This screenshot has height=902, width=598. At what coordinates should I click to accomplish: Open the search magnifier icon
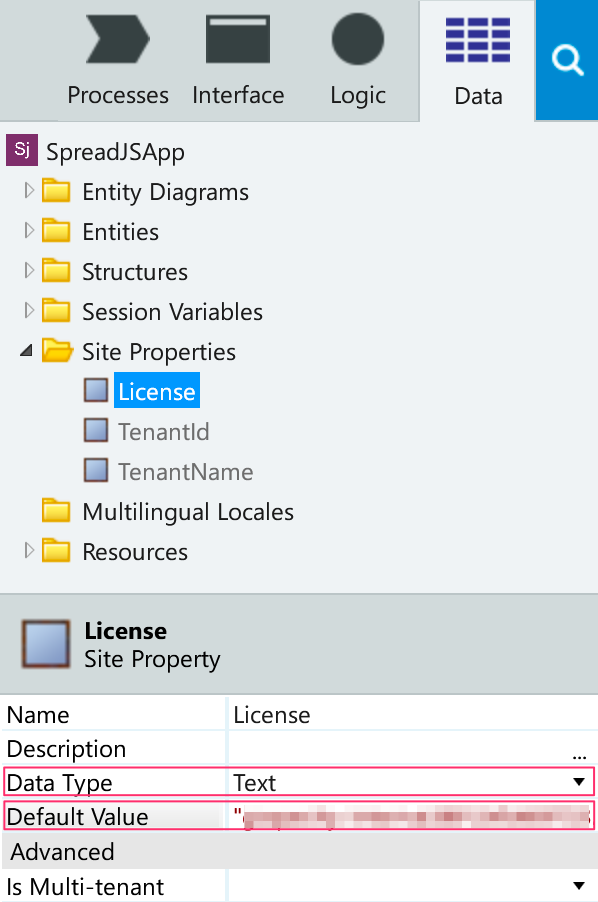tap(567, 60)
